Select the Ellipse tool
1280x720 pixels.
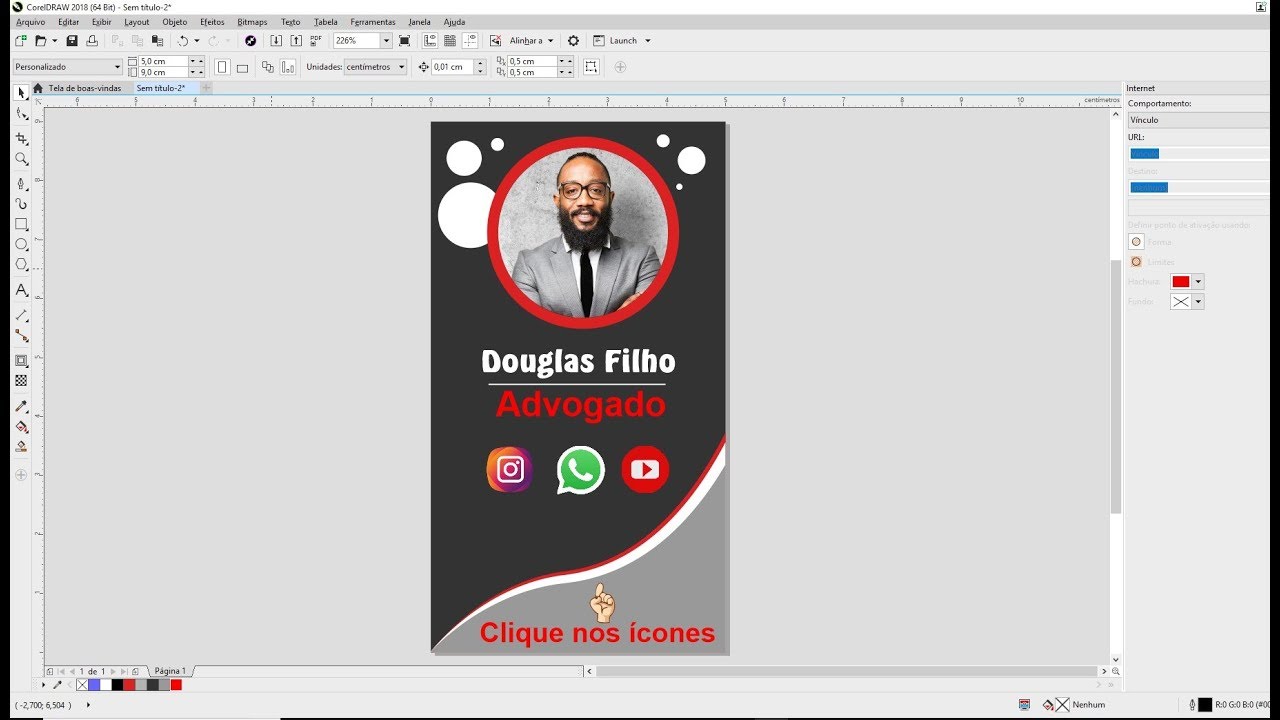(21, 244)
